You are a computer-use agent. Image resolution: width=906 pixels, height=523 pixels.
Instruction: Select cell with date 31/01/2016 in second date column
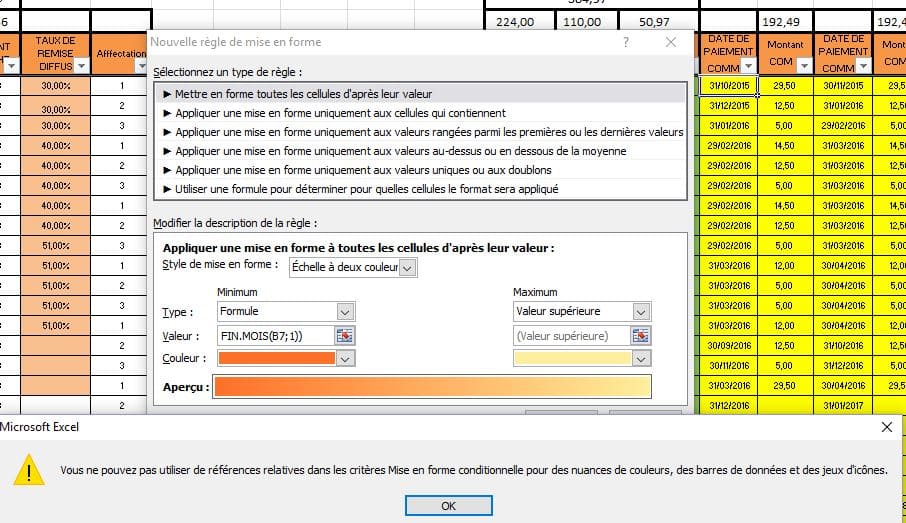tap(843, 106)
